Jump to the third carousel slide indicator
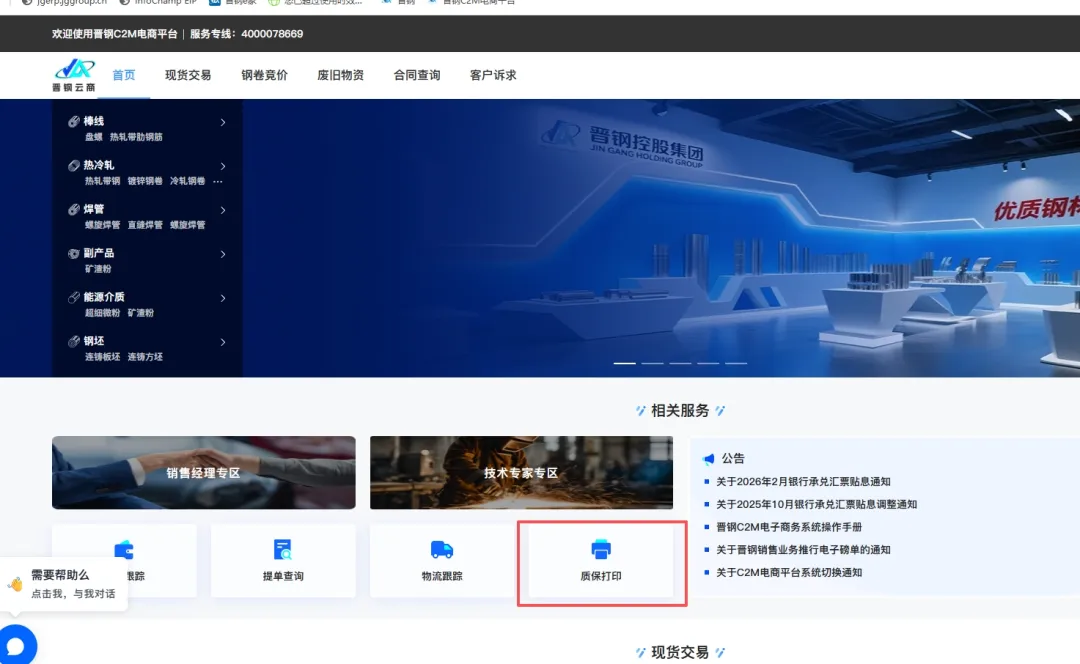 [x=681, y=363]
